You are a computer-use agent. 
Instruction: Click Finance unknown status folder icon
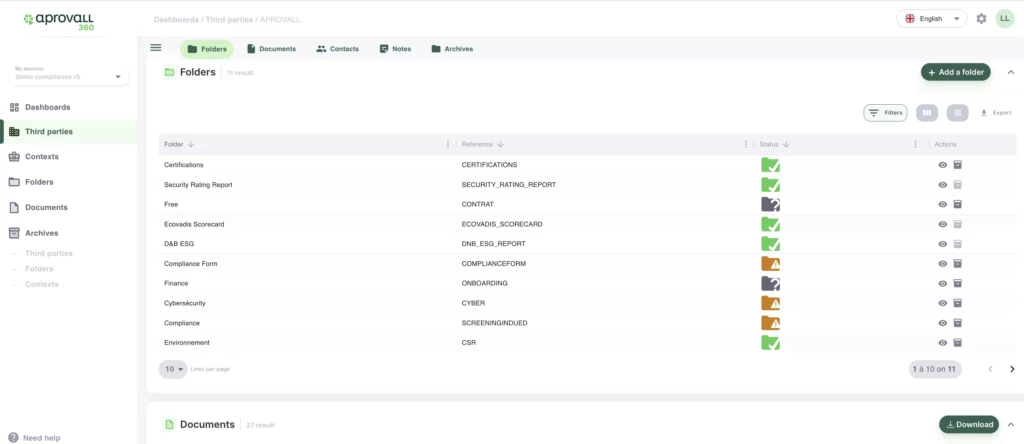[771, 283]
